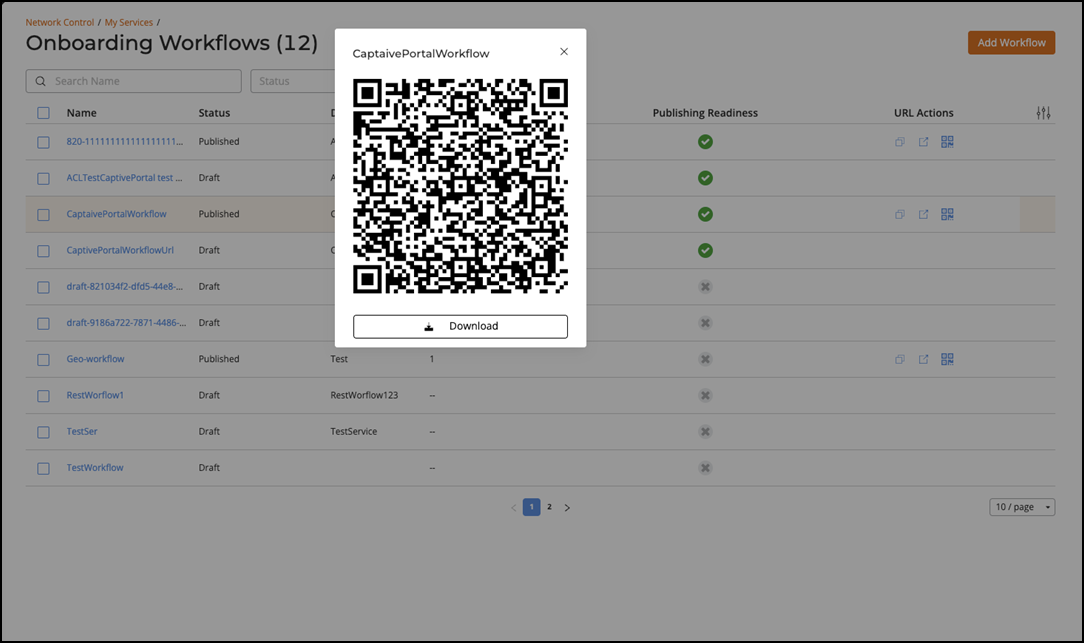Click the Add Workflow button
This screenshot has height=643, width=1084.
pos(1011,43)
